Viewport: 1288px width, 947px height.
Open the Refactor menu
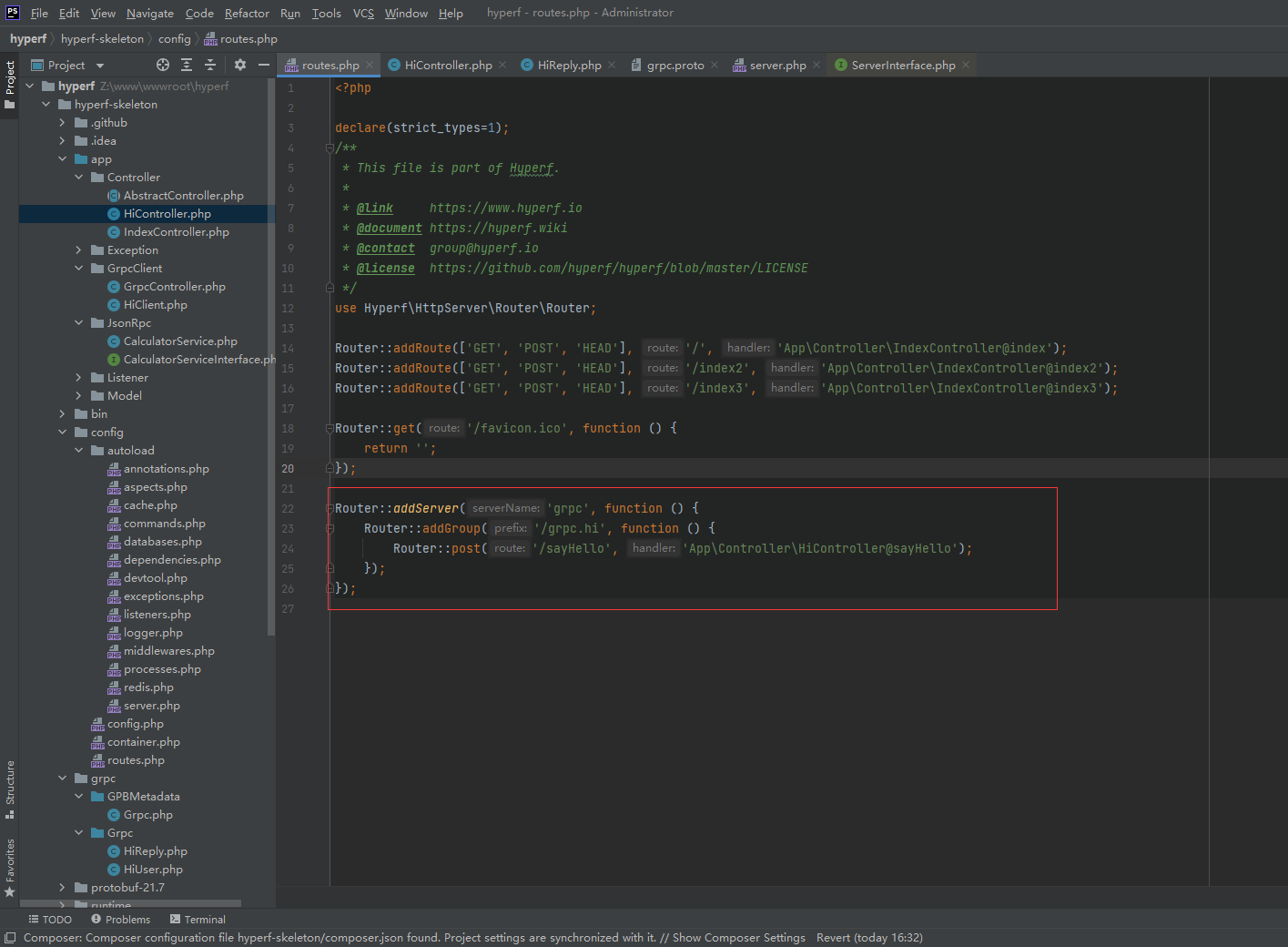246,13
